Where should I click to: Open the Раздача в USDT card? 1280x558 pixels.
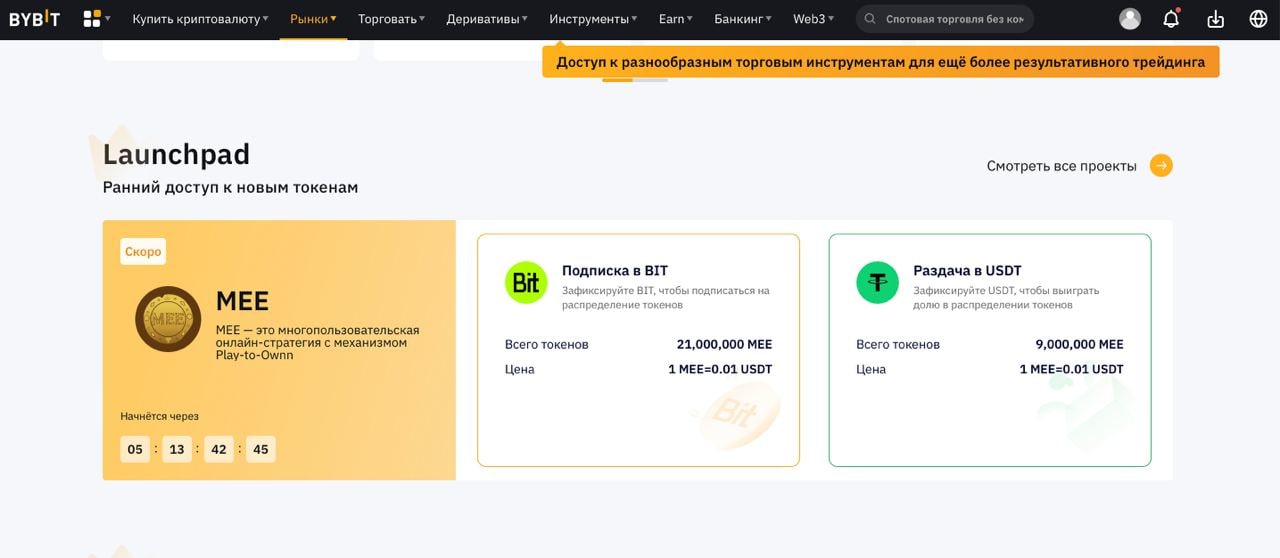990,350
